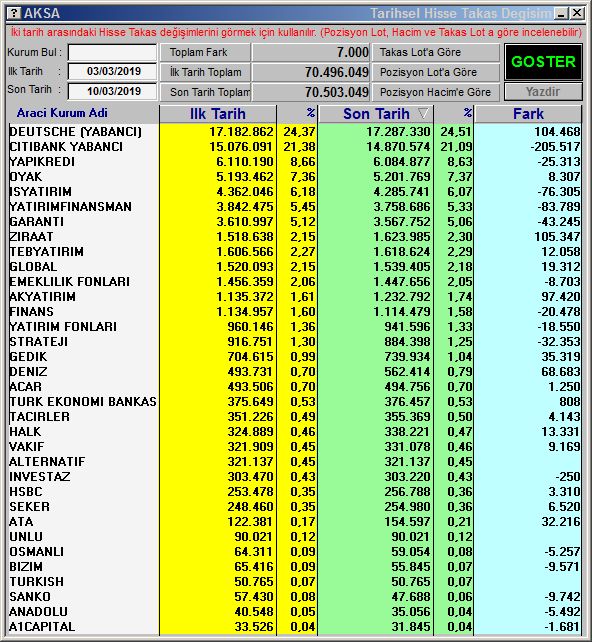The image size is (592, 642).
Task: Click the Yazdir print button
Action: (x=543, y=91)
